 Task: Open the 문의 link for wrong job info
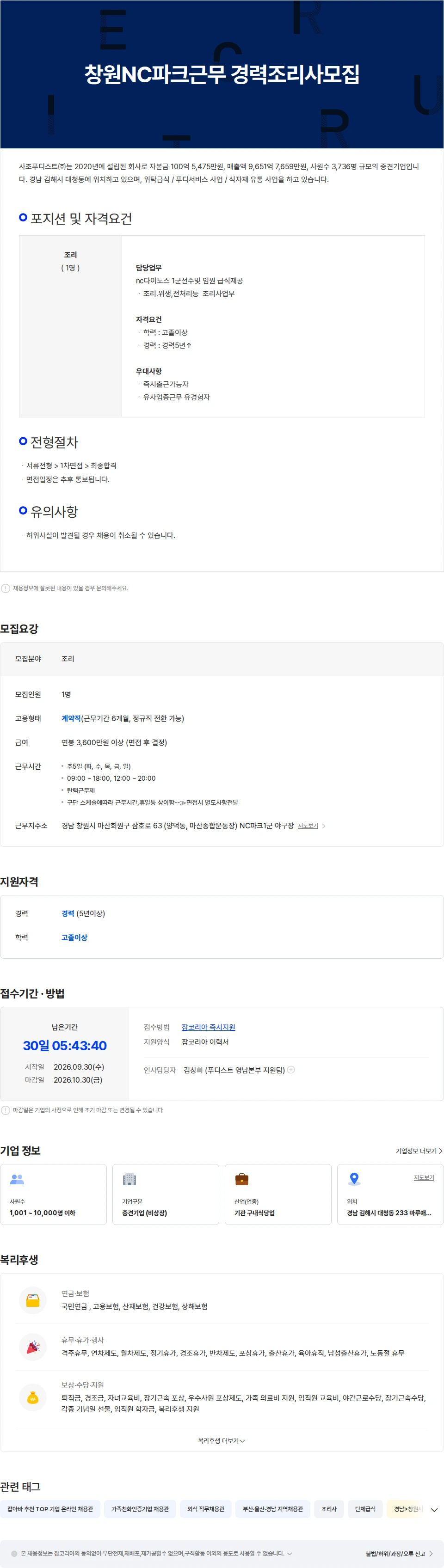coord(101,588)
